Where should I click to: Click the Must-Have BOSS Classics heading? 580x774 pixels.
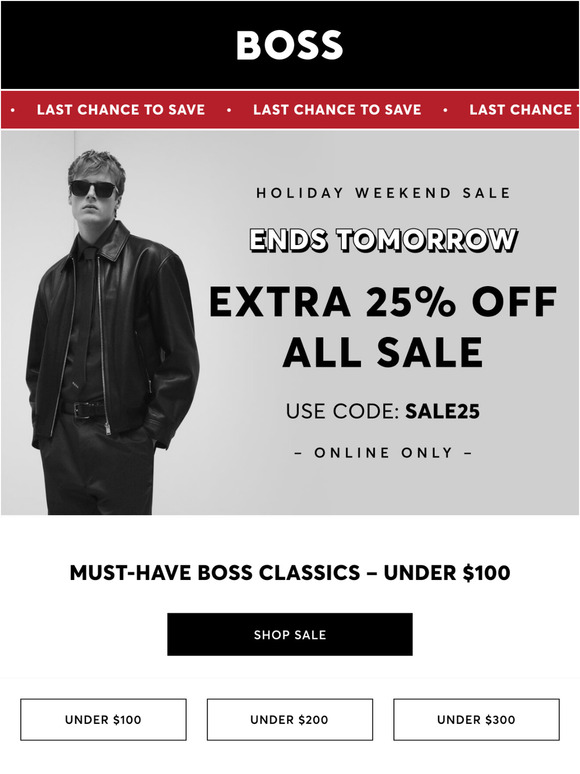[x=290, y=573]
